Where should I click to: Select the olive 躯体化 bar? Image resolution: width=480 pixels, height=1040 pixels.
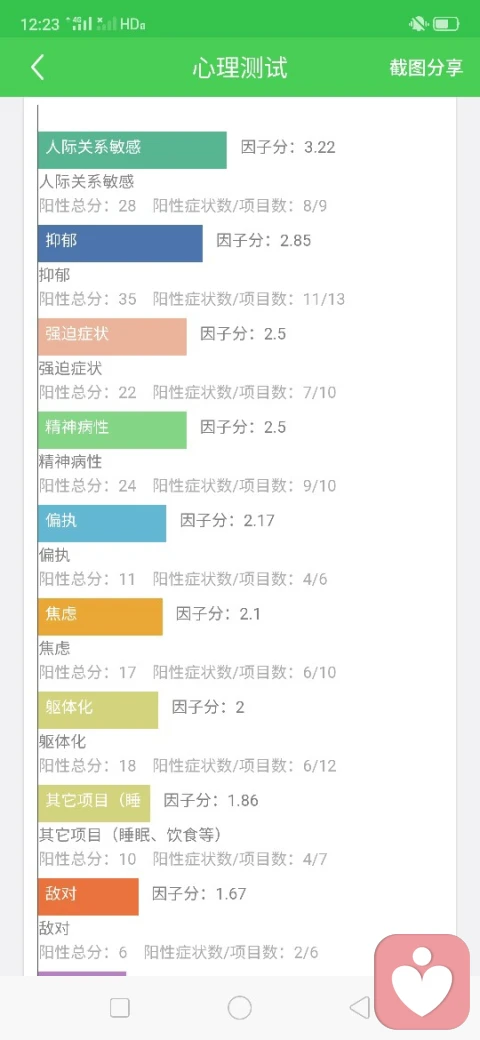98,710
